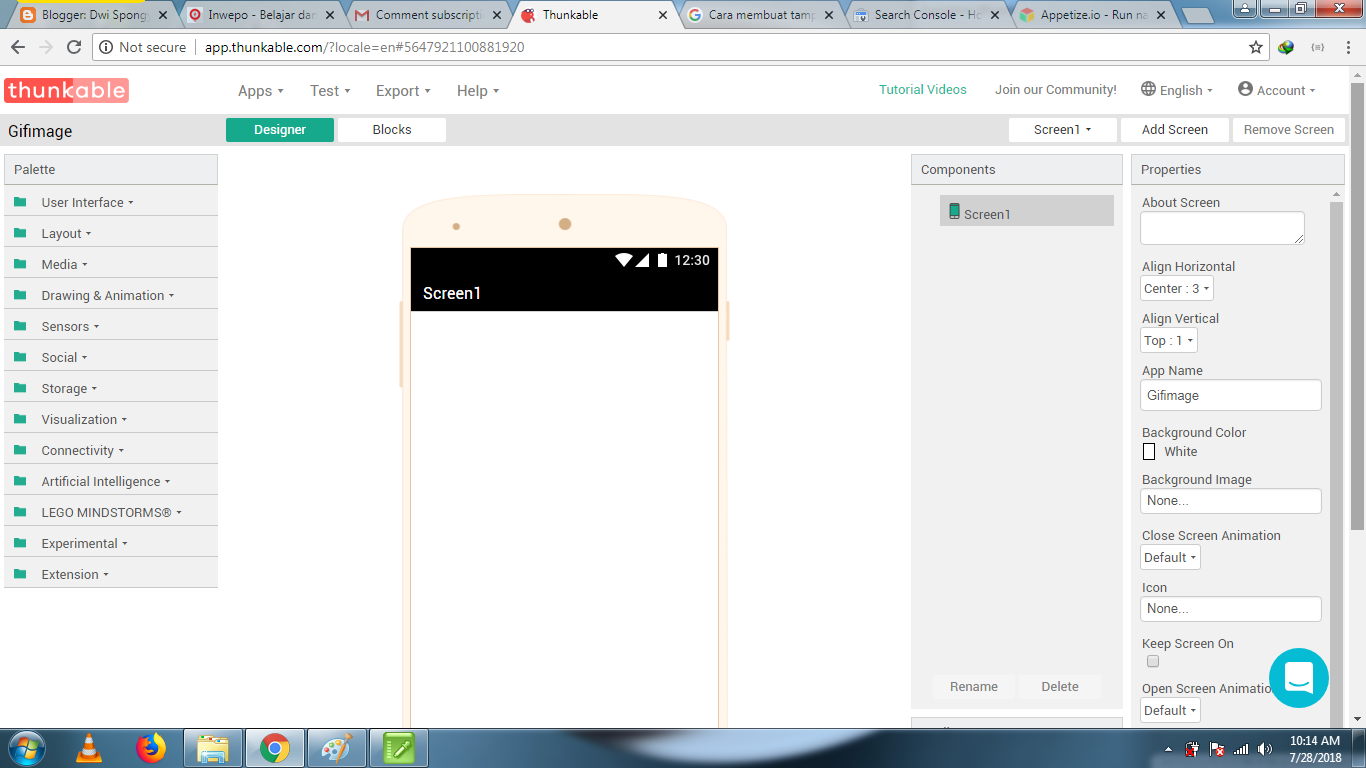The width and height of the screenshot is (1366, 768).
Task: Launch VLC from the taskbar
Action: click(89, 748)
